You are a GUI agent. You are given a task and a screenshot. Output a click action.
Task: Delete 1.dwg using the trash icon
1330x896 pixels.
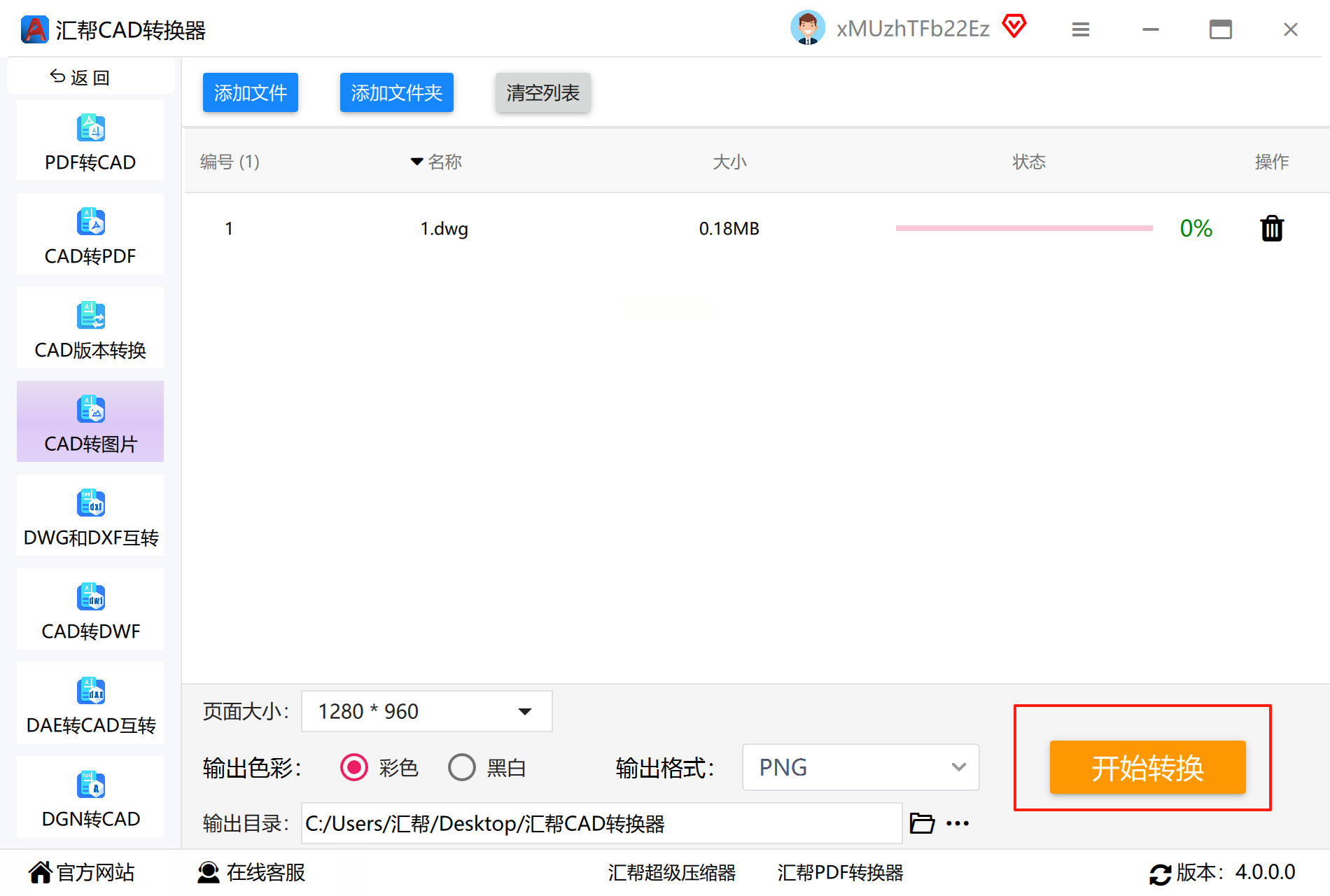click(x=1272, y=228)
